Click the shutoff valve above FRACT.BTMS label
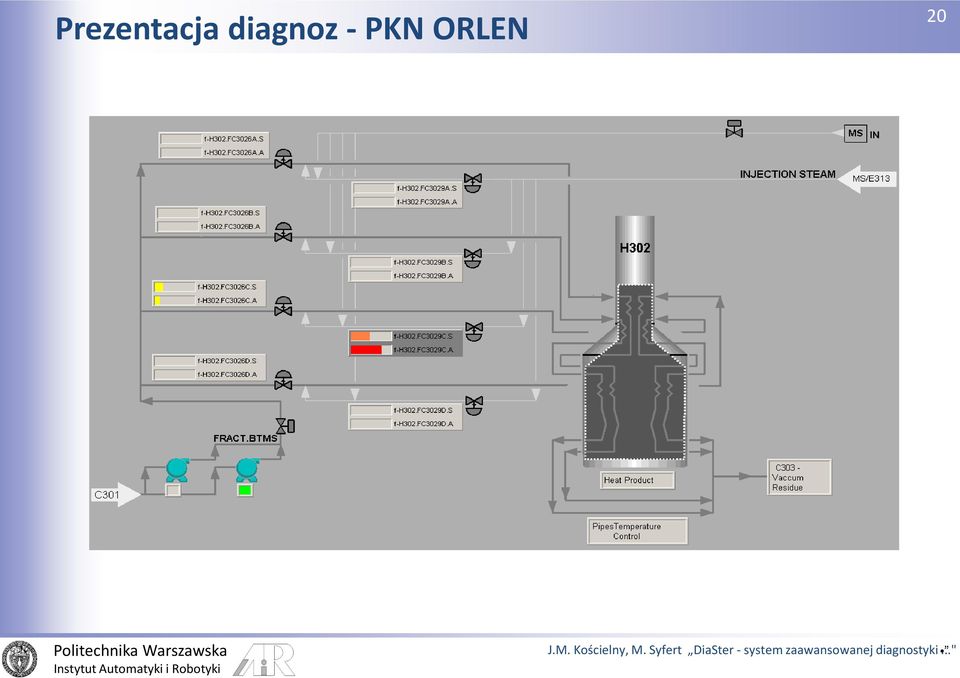The height and width of the screenshot is (678, 960). (x=285, y=425)
